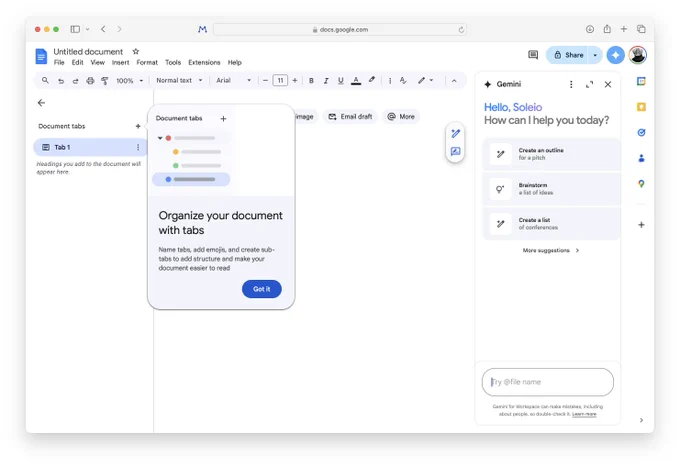680x467 pixels.
Task: Open Google Tasks side panel icon
Action: point(641,133)
